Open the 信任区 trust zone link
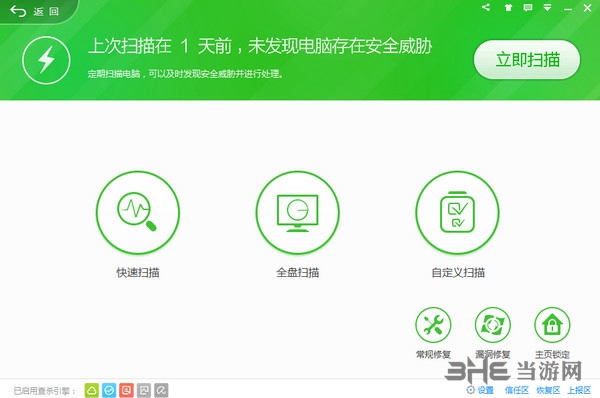Screen dimensions: 600x398 click(517, 390)
